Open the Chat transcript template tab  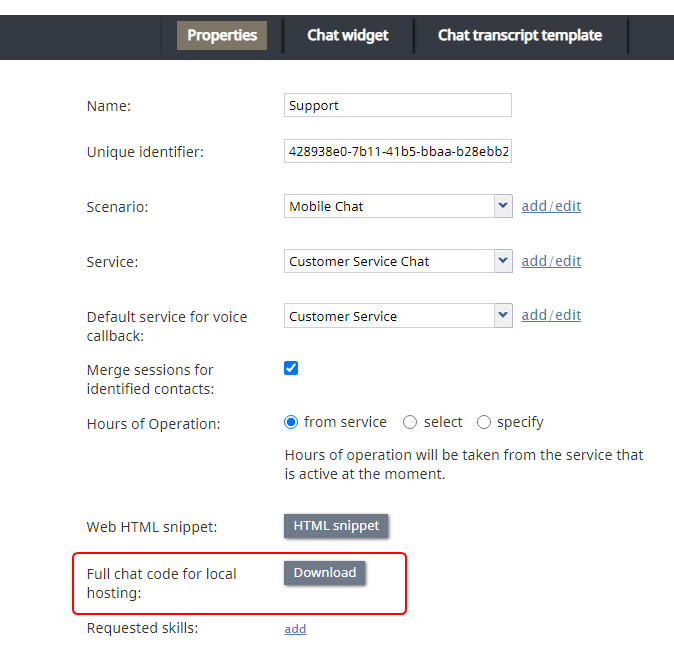(520, 35)
